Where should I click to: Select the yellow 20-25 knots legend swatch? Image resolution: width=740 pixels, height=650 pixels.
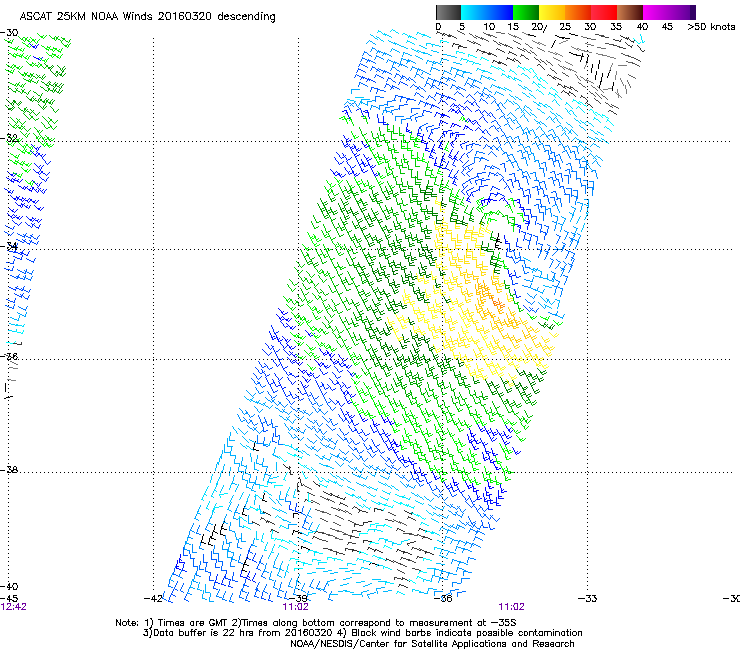(x=552, y=12)
